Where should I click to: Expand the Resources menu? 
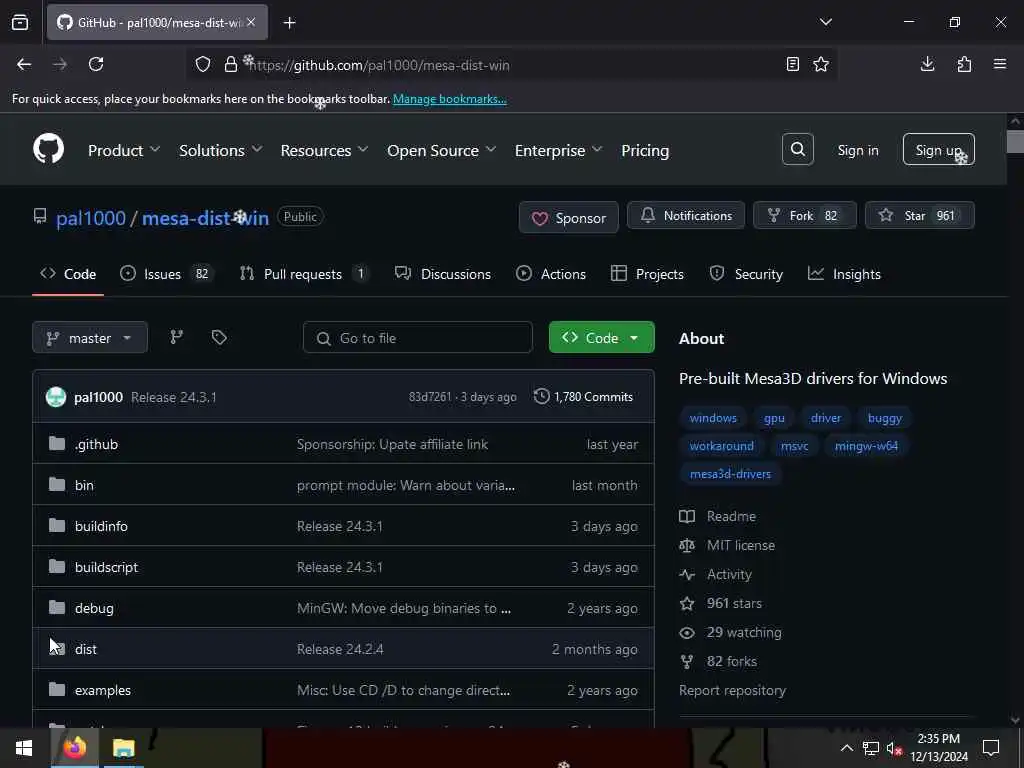click(324, 150)
